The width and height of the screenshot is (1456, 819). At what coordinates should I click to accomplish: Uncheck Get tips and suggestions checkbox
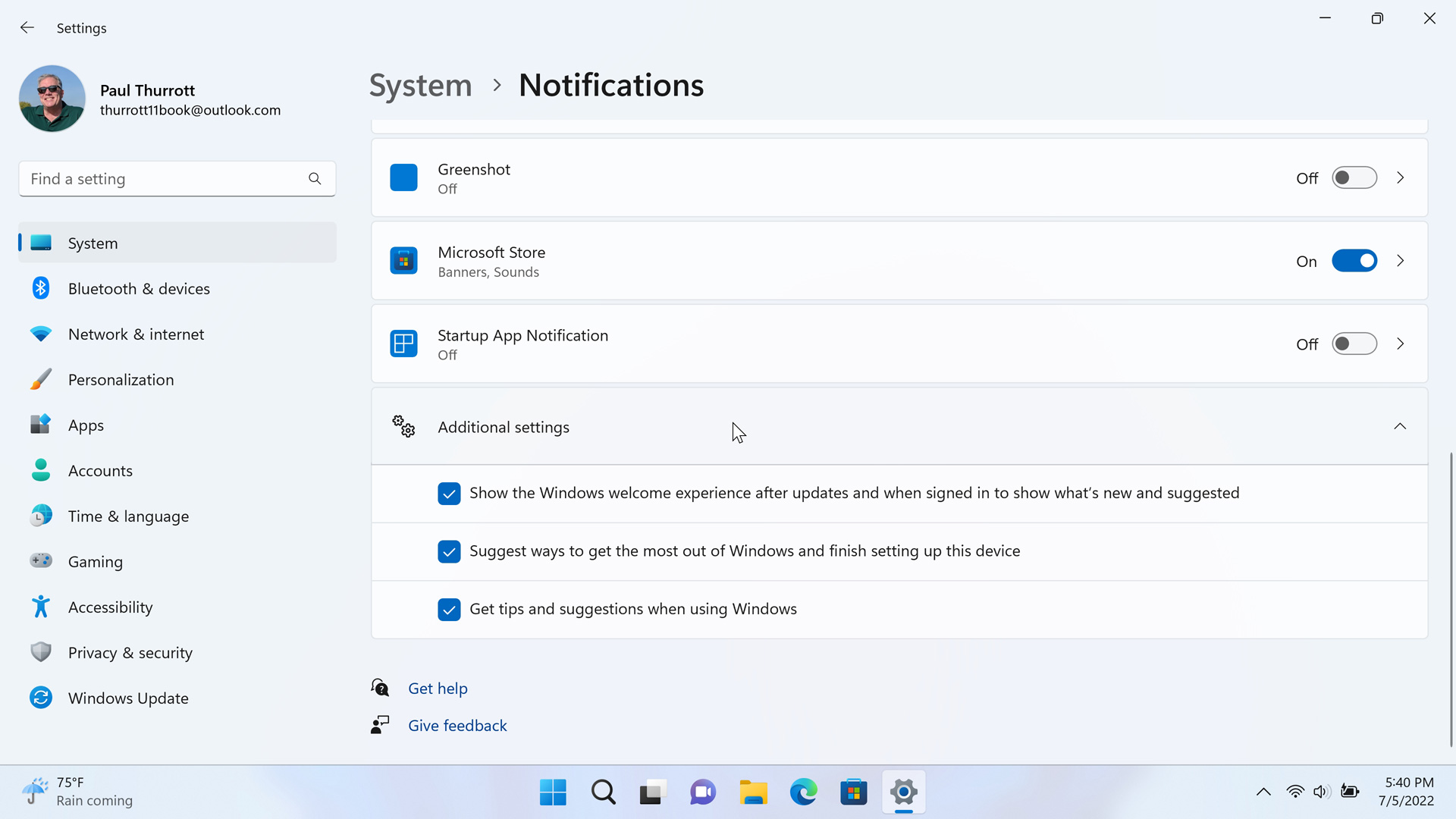pyautogui.click(x=449, y=610)
